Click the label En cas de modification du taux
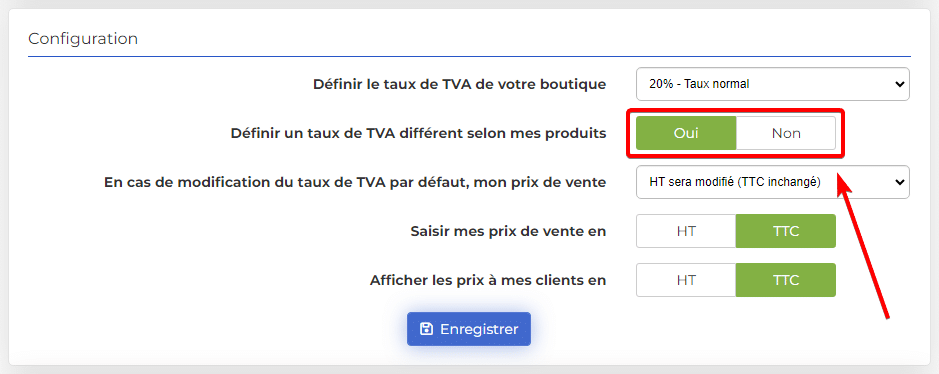 (x=355, y=182)
